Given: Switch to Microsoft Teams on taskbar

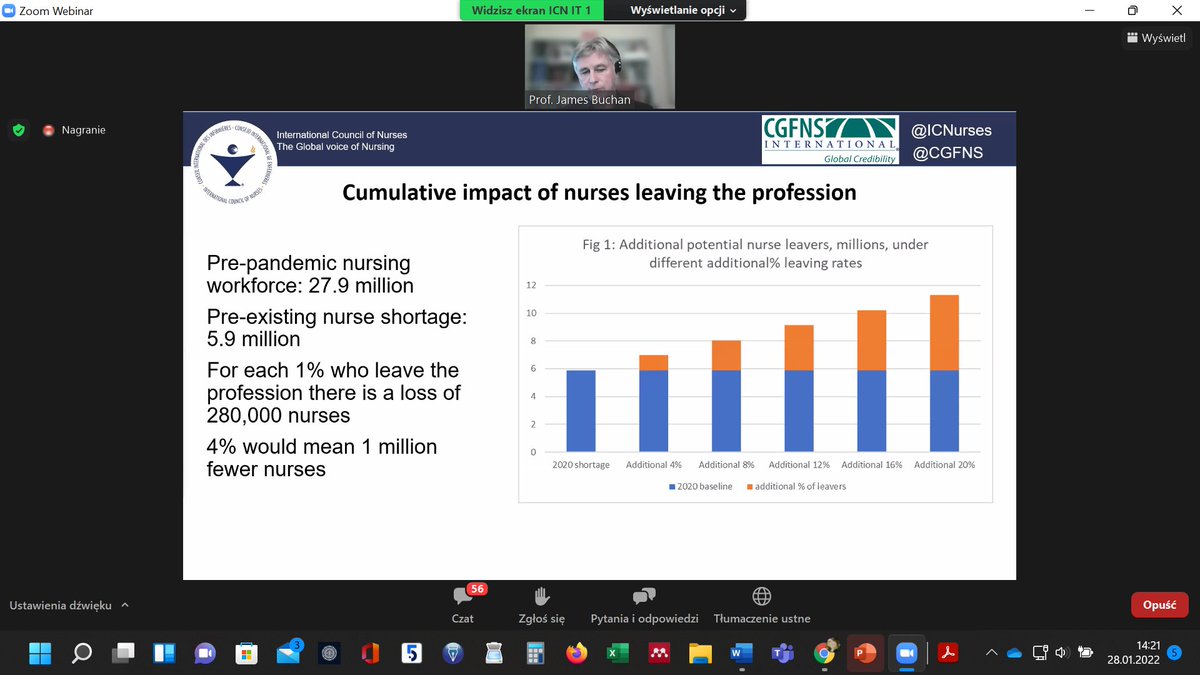Looking at the screenshot, I should [x=782, y=653].
